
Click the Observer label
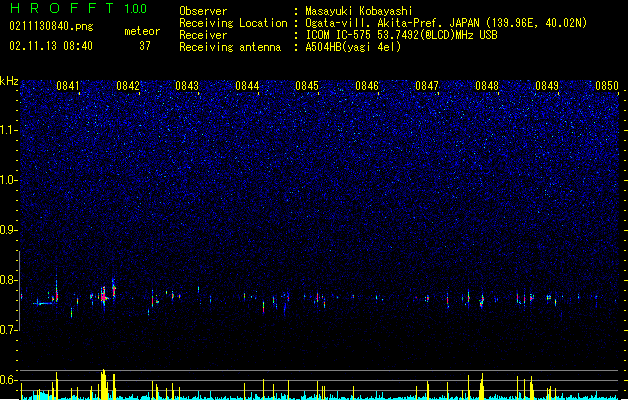pyautogui.click(x=203, y=11)
